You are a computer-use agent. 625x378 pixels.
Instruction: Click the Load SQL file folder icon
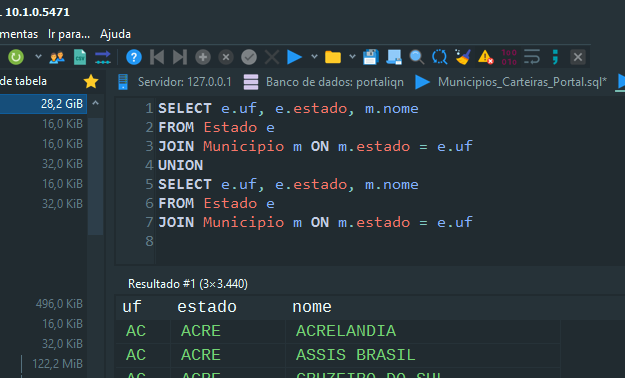333,57
